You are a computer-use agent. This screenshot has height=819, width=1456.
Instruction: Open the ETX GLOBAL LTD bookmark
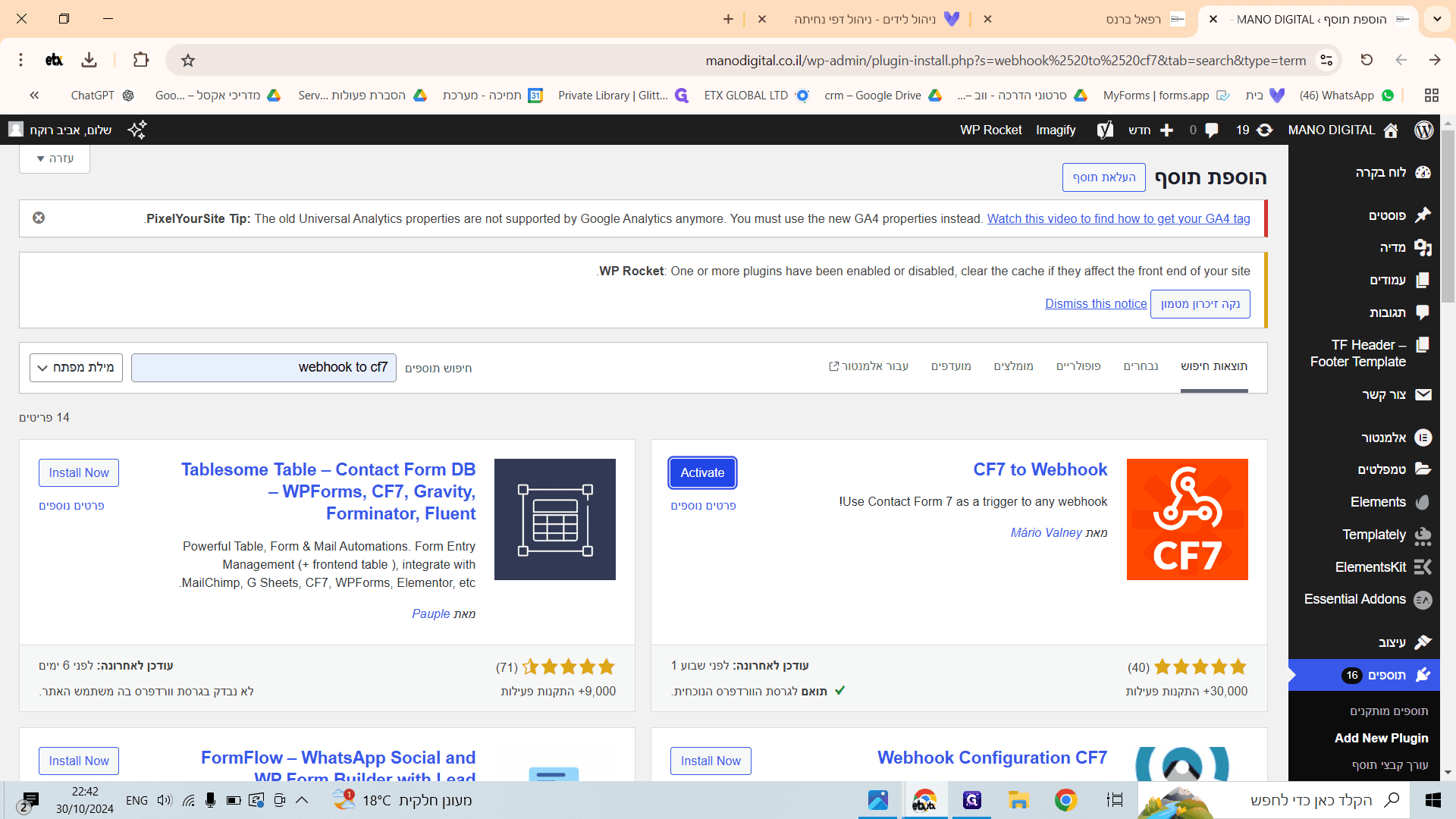pos(757,96)
